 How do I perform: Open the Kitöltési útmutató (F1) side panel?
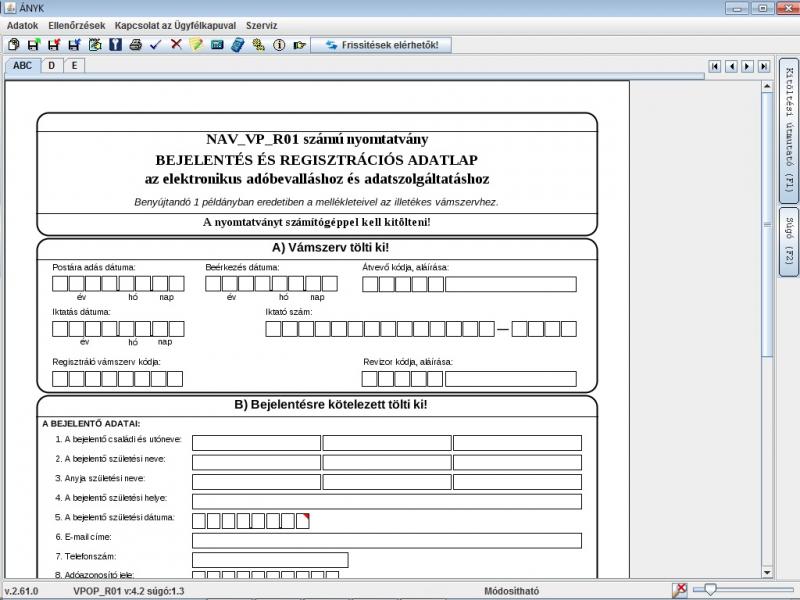click(789, 131)
